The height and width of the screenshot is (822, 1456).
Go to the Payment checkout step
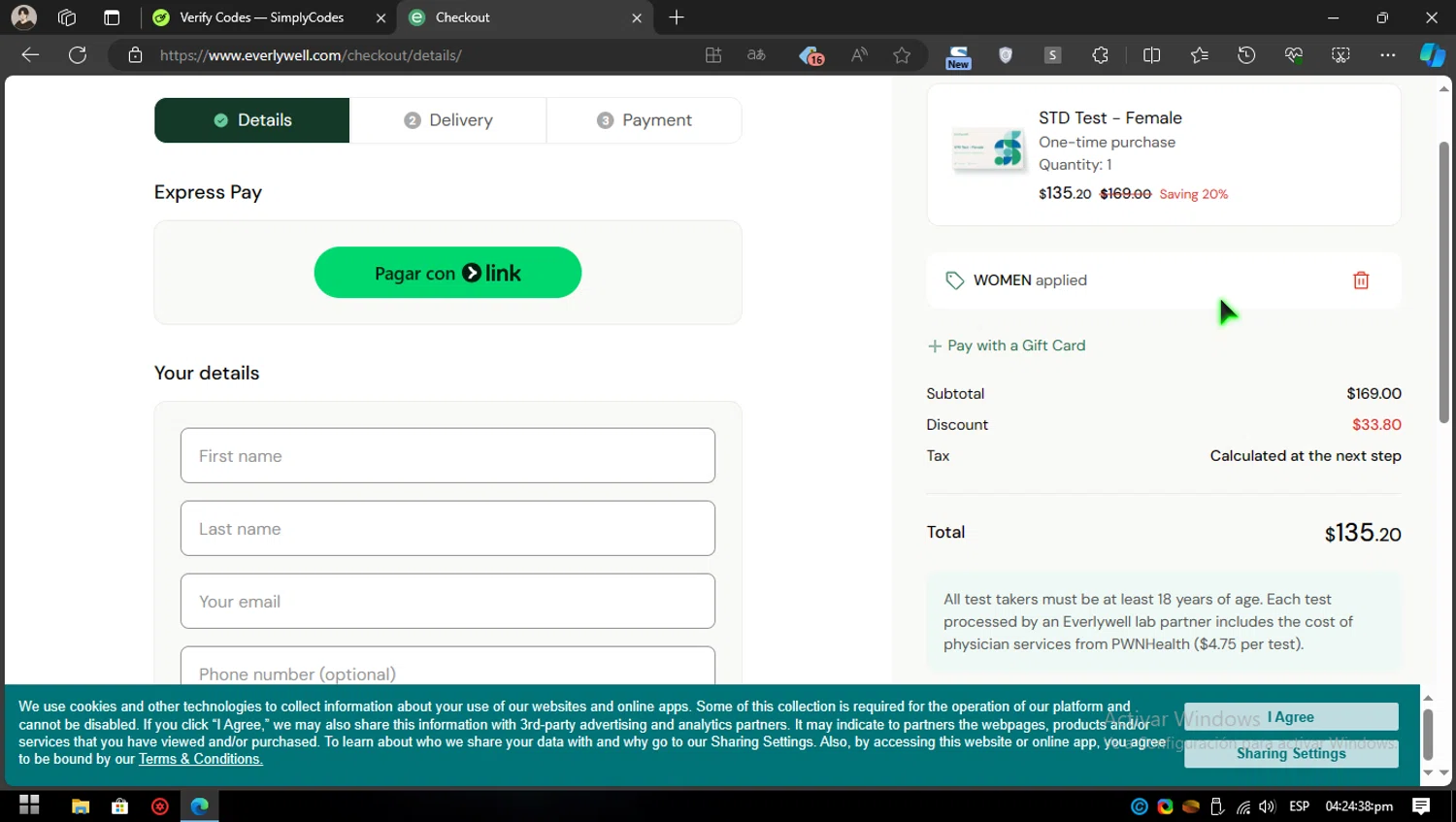[645, 120]
